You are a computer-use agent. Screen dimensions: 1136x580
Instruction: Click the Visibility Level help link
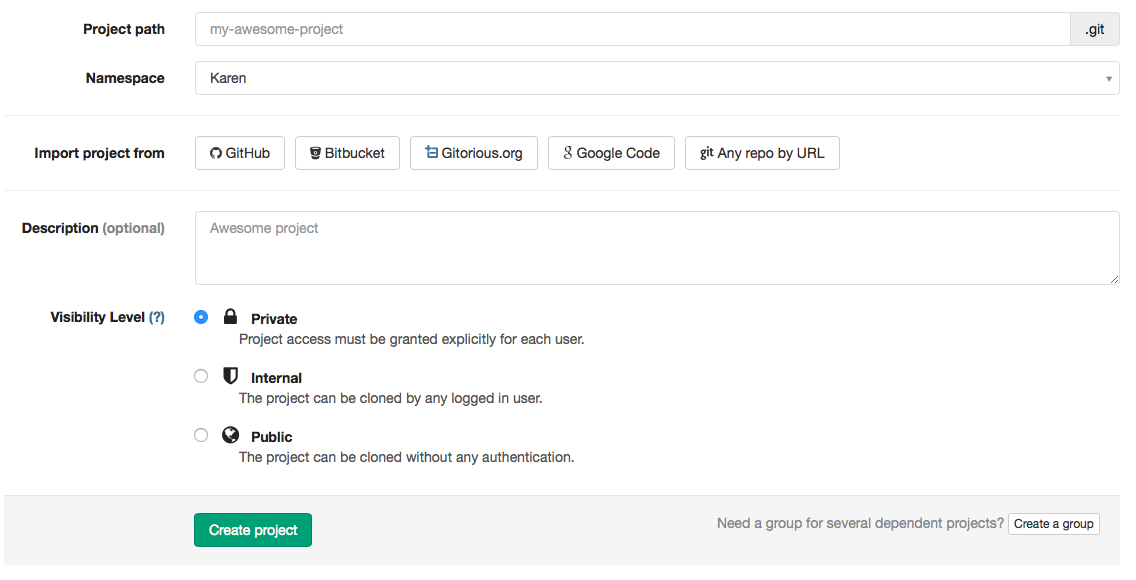158,316
